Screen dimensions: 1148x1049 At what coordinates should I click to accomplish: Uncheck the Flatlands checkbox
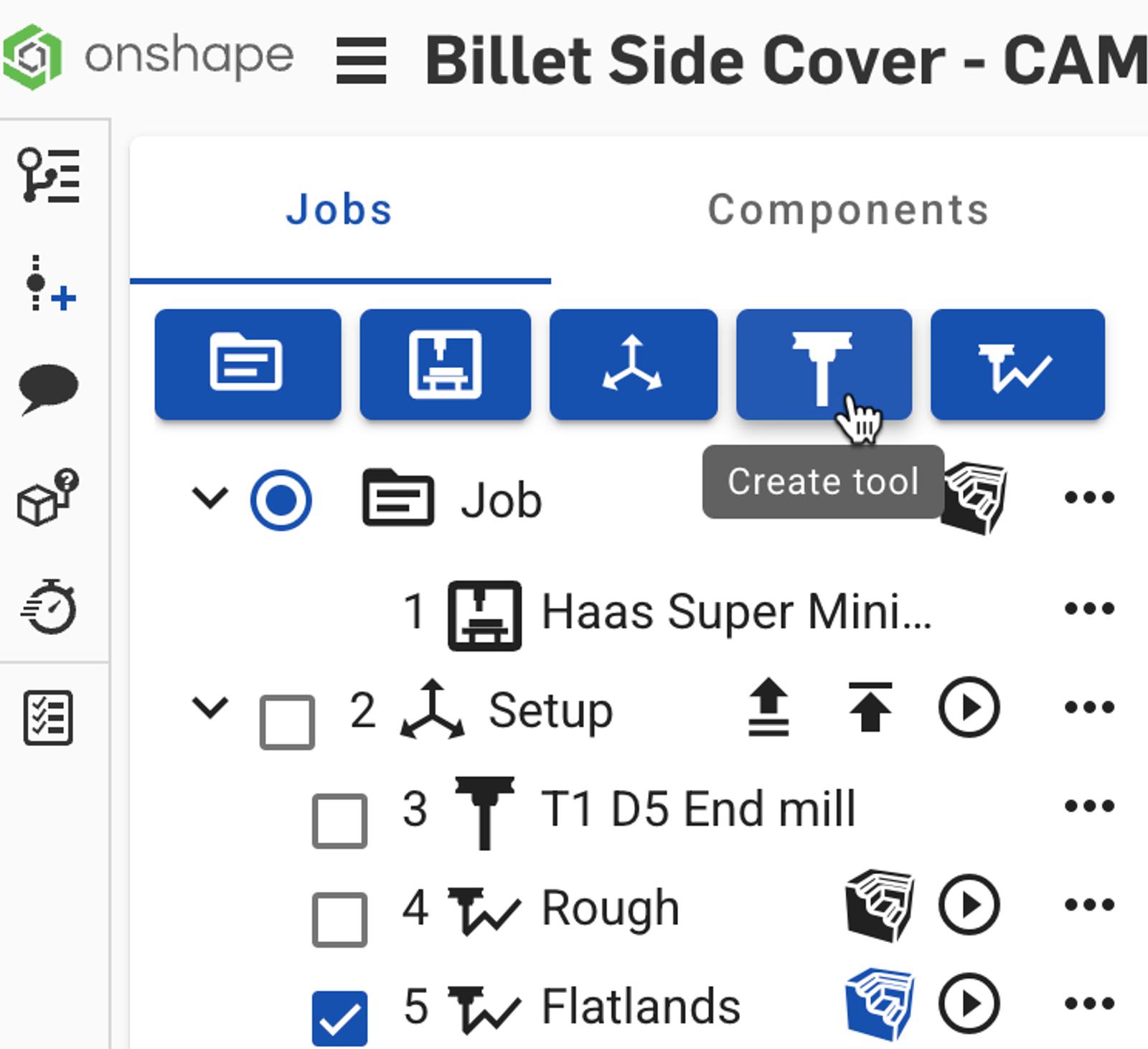coord(339,1017)
